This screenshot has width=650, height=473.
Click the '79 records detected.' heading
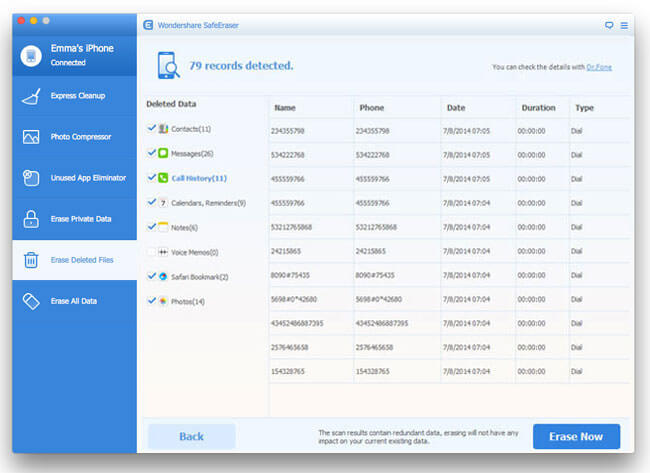pyautogui.click(x=241, y=65)
